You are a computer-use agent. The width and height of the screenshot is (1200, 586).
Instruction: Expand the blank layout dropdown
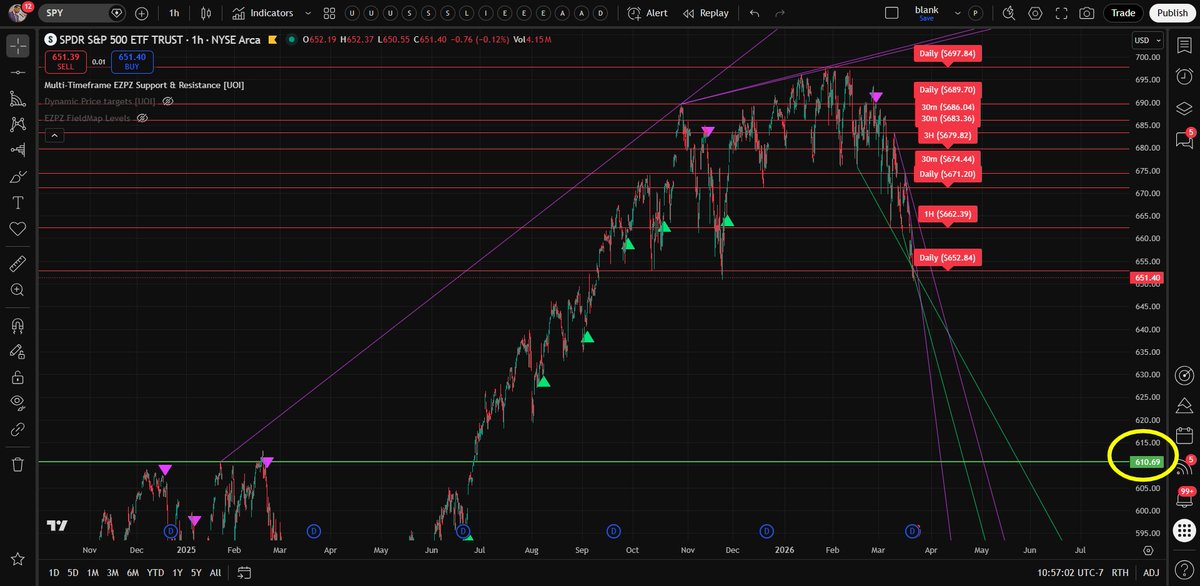[x=960, y=13]
